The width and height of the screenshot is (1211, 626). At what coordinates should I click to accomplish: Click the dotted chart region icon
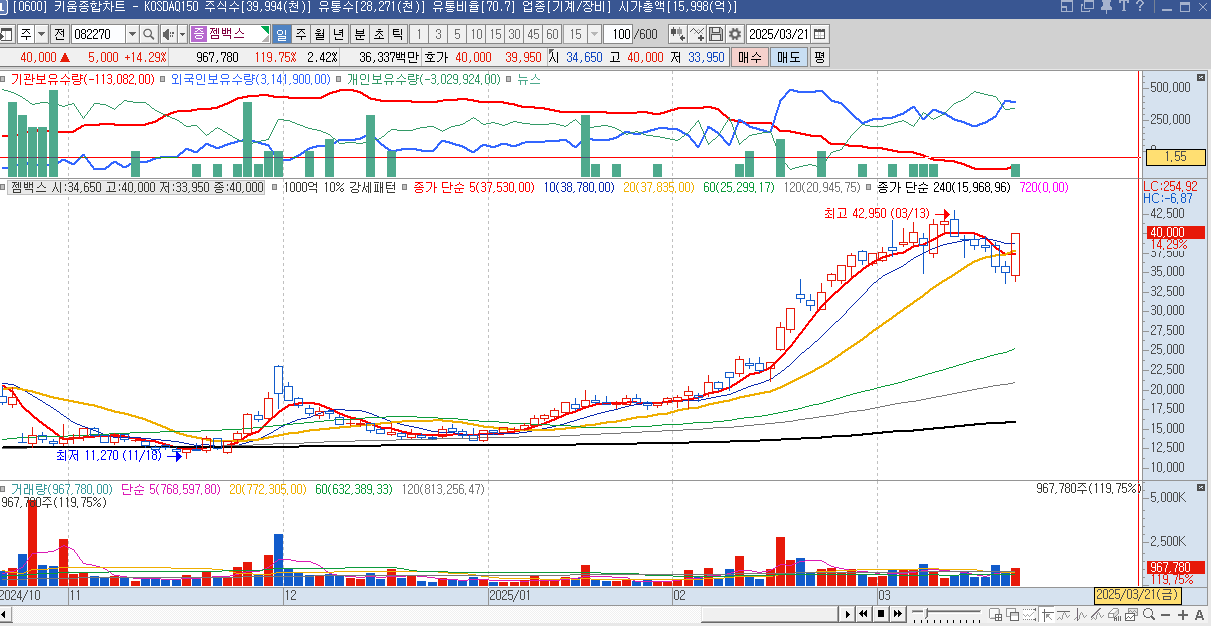1029,614
